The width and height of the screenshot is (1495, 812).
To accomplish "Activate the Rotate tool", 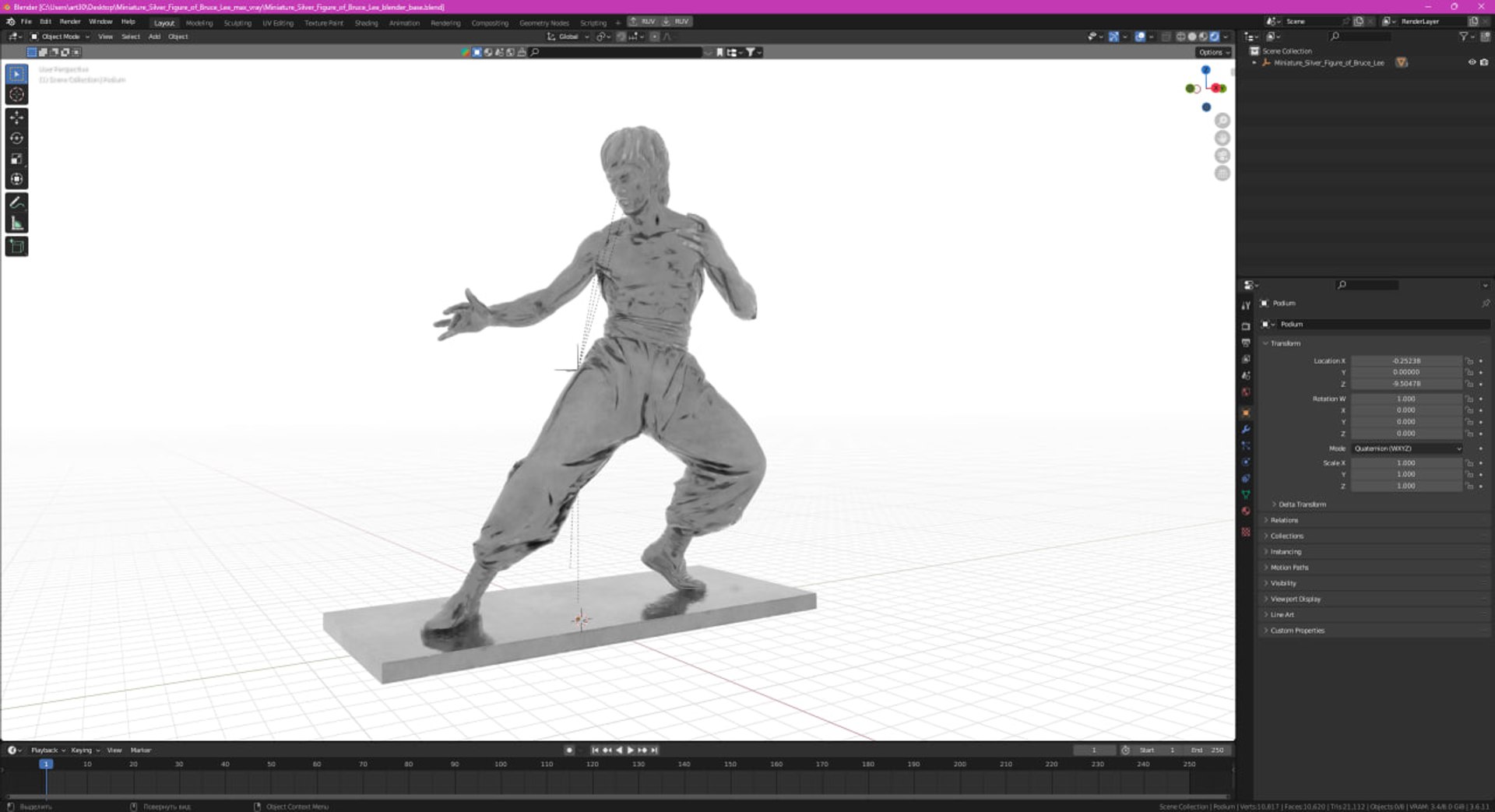I will pos(16,139).
